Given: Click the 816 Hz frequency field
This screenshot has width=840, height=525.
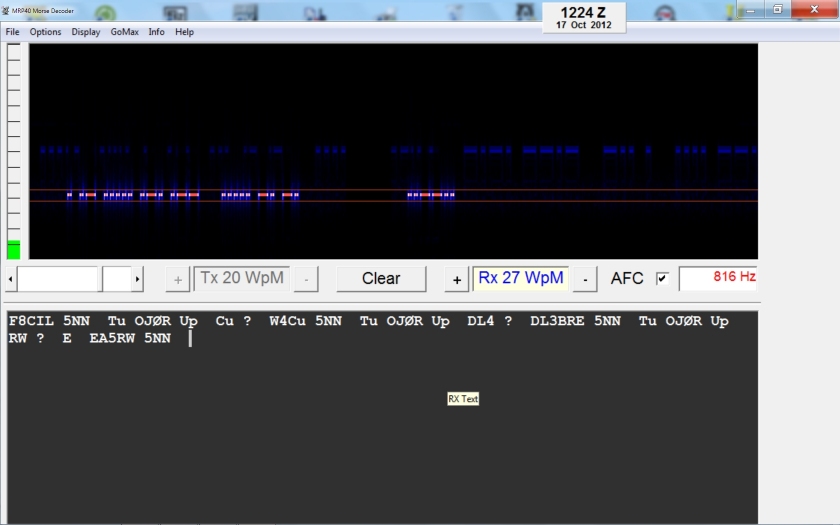Looking at the screenshot, I should pyautogui.click(x=718, y=277).
